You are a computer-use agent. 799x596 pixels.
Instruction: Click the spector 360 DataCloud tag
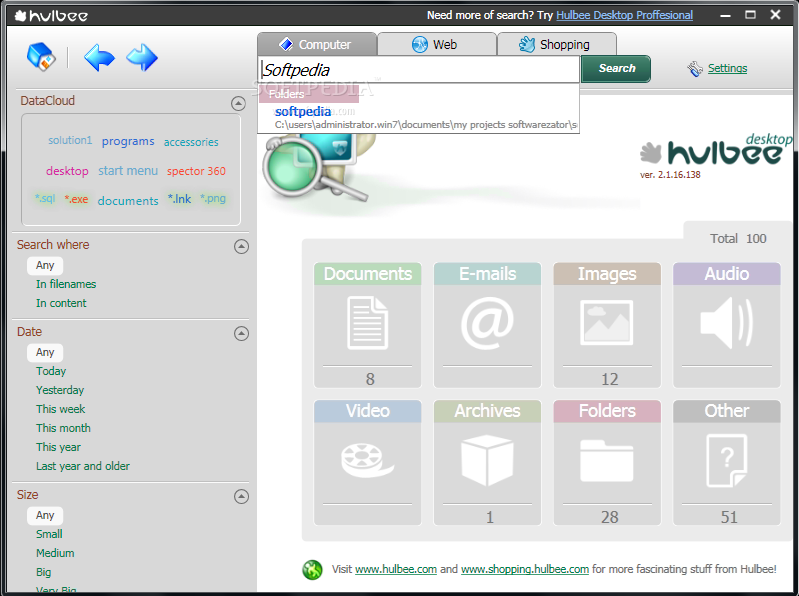pyautogui.click(x=196, y=171)
